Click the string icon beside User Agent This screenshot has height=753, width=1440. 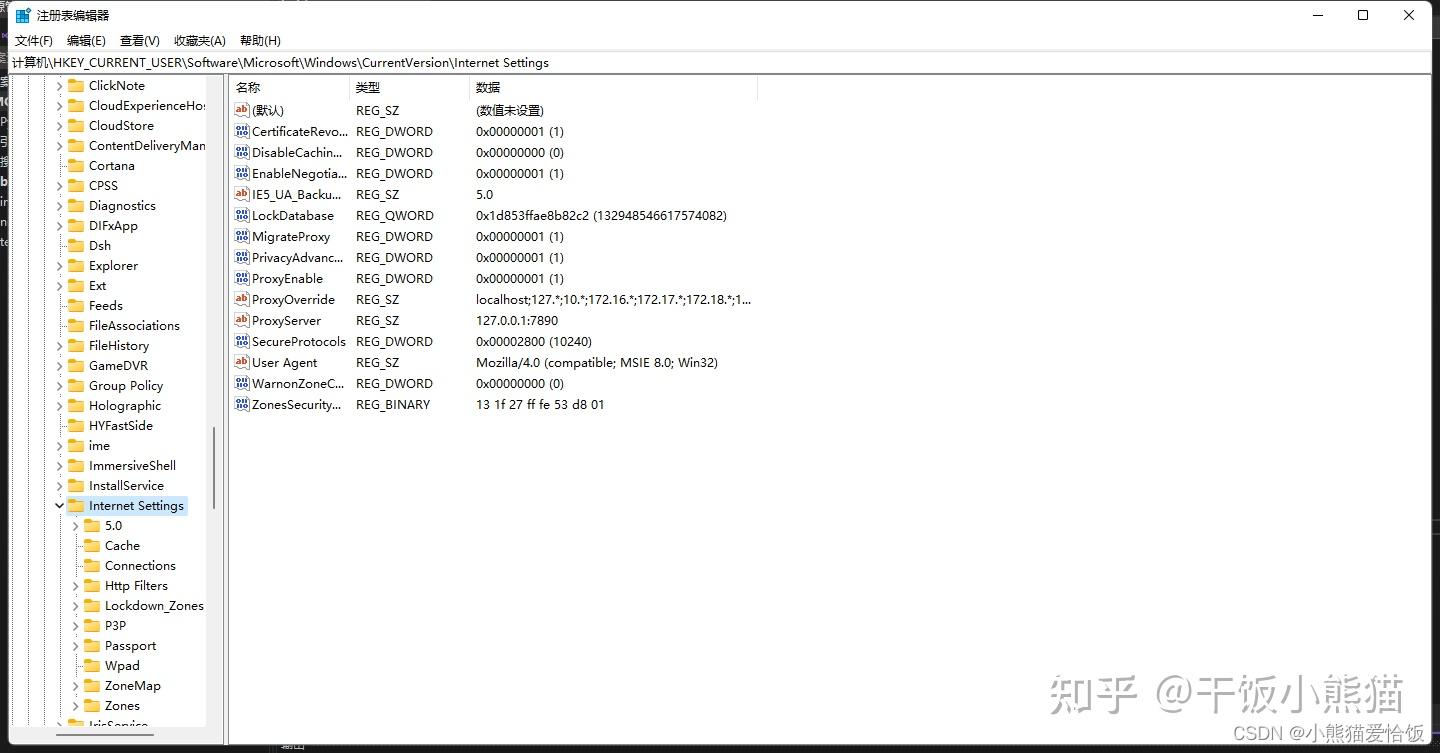[240, 362]
